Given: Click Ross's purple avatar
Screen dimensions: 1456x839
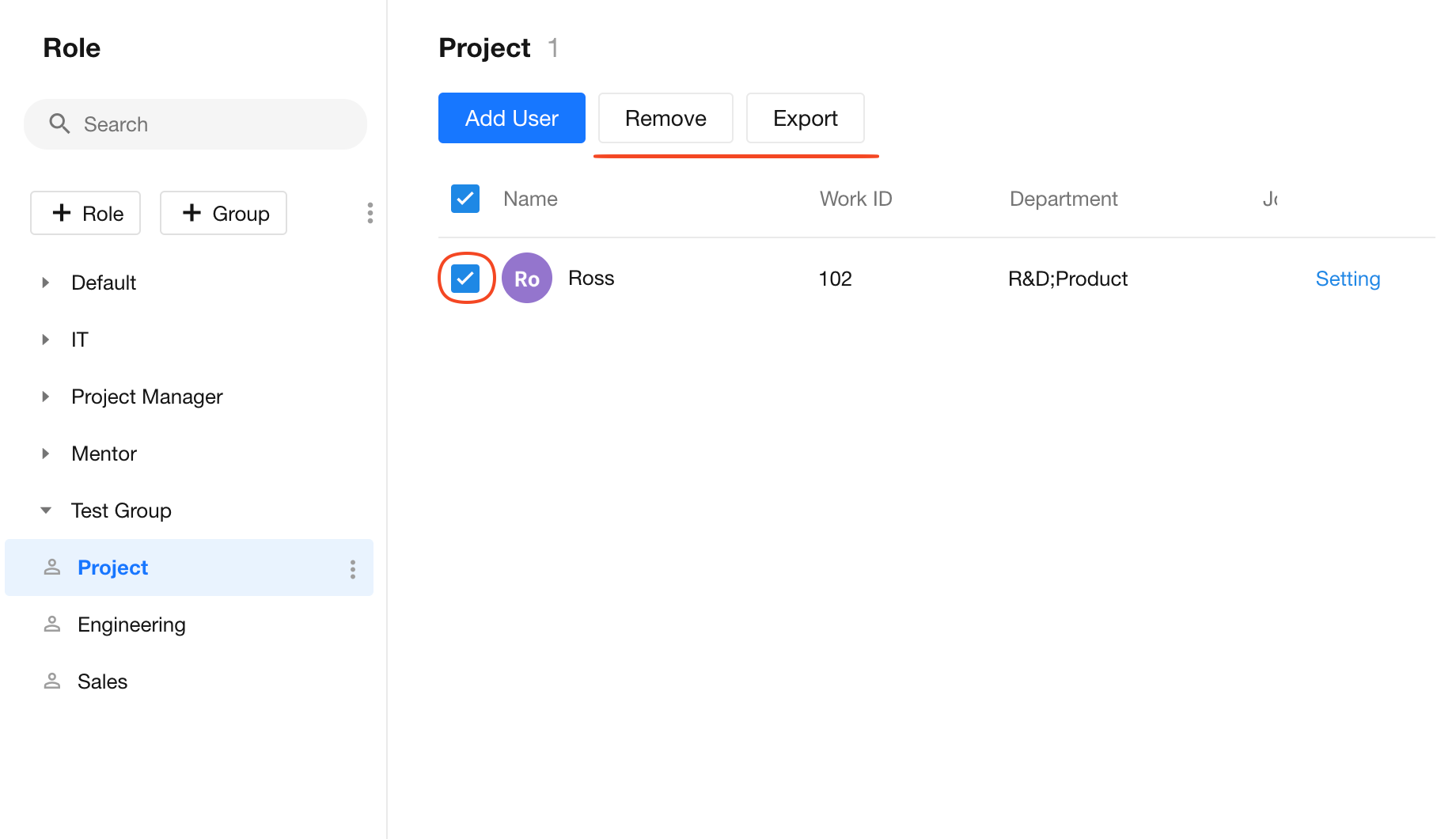Looking at the screenshot, I should click(x=526, y=278).
